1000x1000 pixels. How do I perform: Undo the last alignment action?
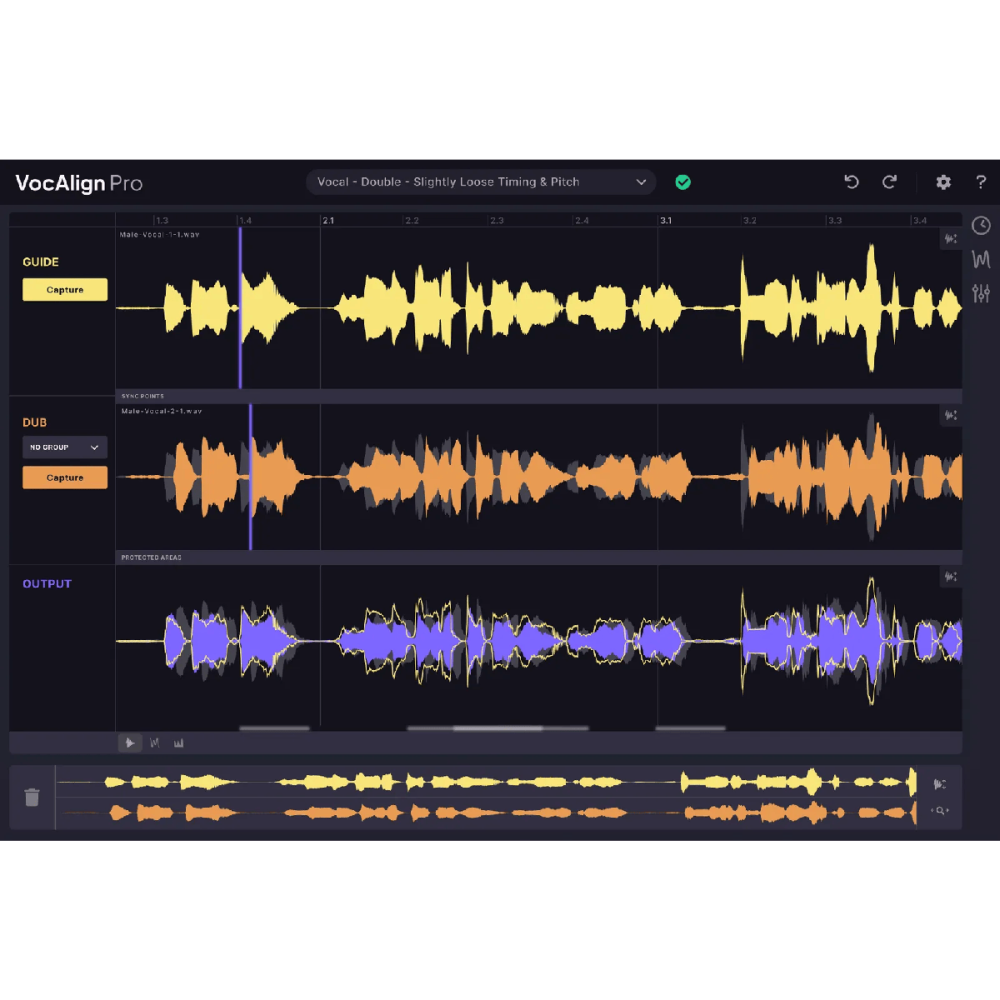click(851, 182)
